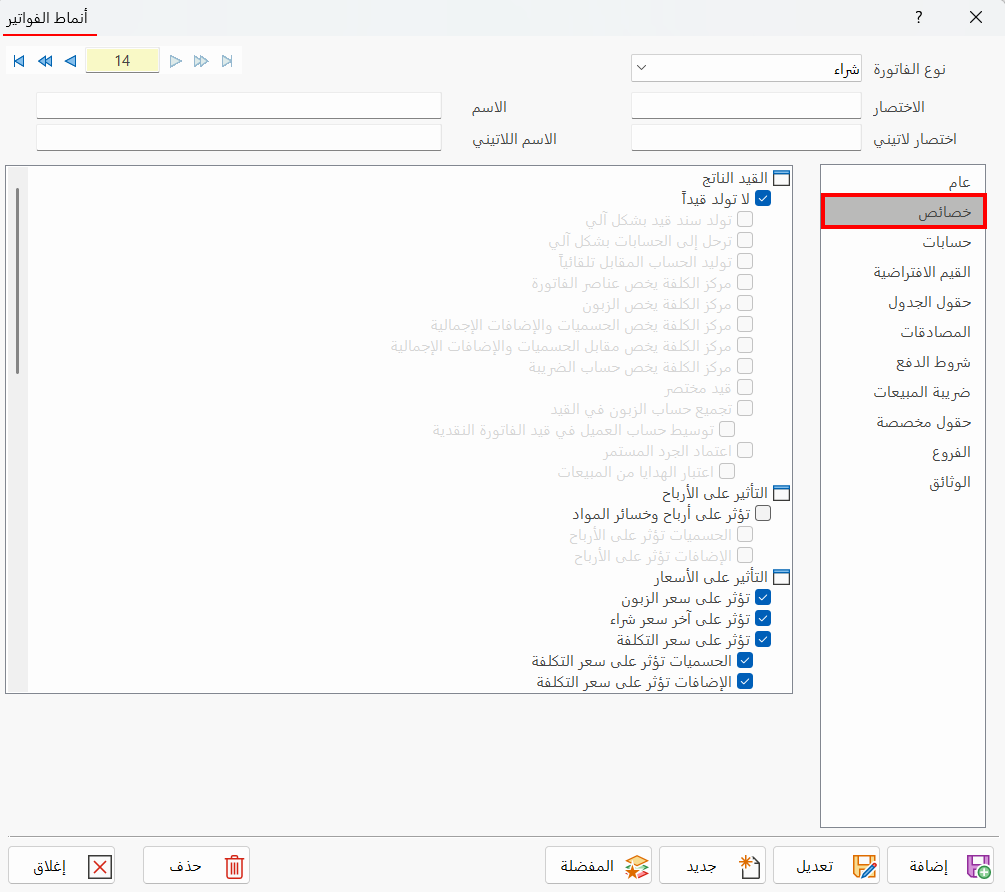Screen dimensions: 1005x892
Task: Click the حذف (Delete) button
Action: pyautogui.click(x=196, y=866)
